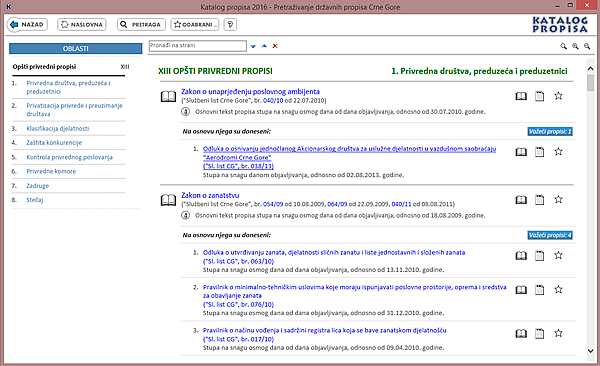
Task: Click info icon under 'Zakon o zanatstvu'
Action: pos(185,216)
